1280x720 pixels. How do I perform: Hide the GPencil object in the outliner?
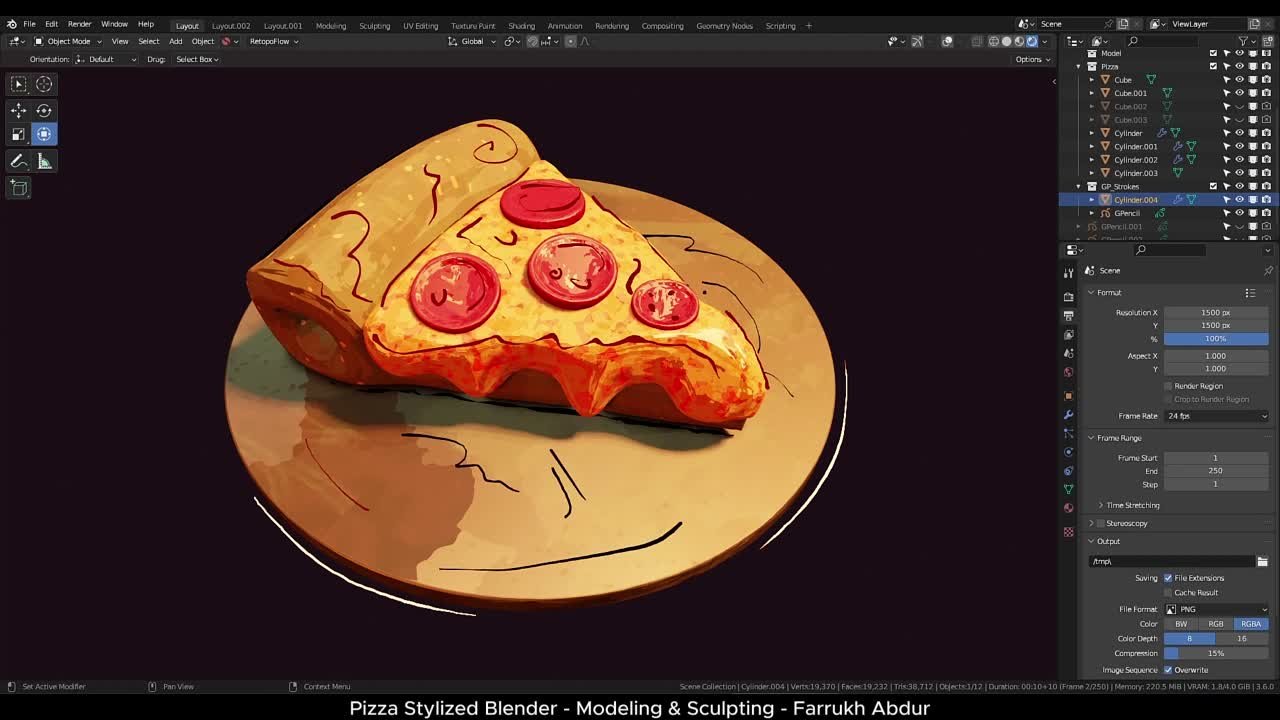tap(1239, 212)
